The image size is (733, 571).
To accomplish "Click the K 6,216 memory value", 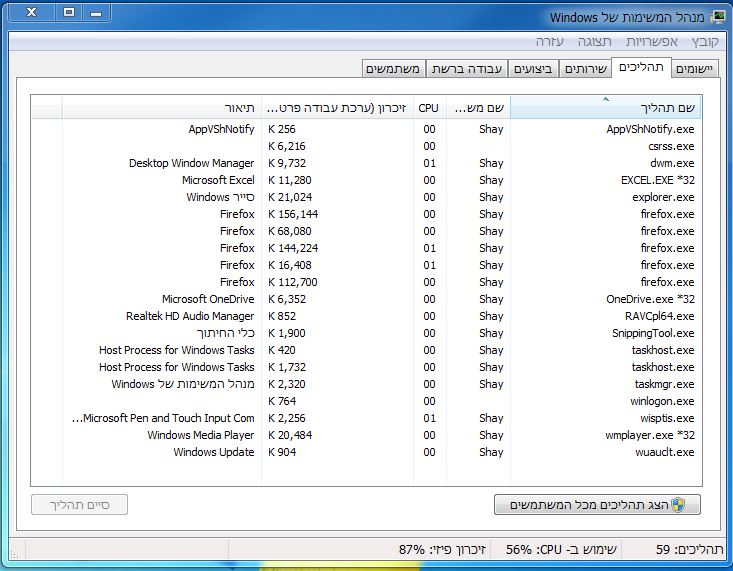I will 287,146.
